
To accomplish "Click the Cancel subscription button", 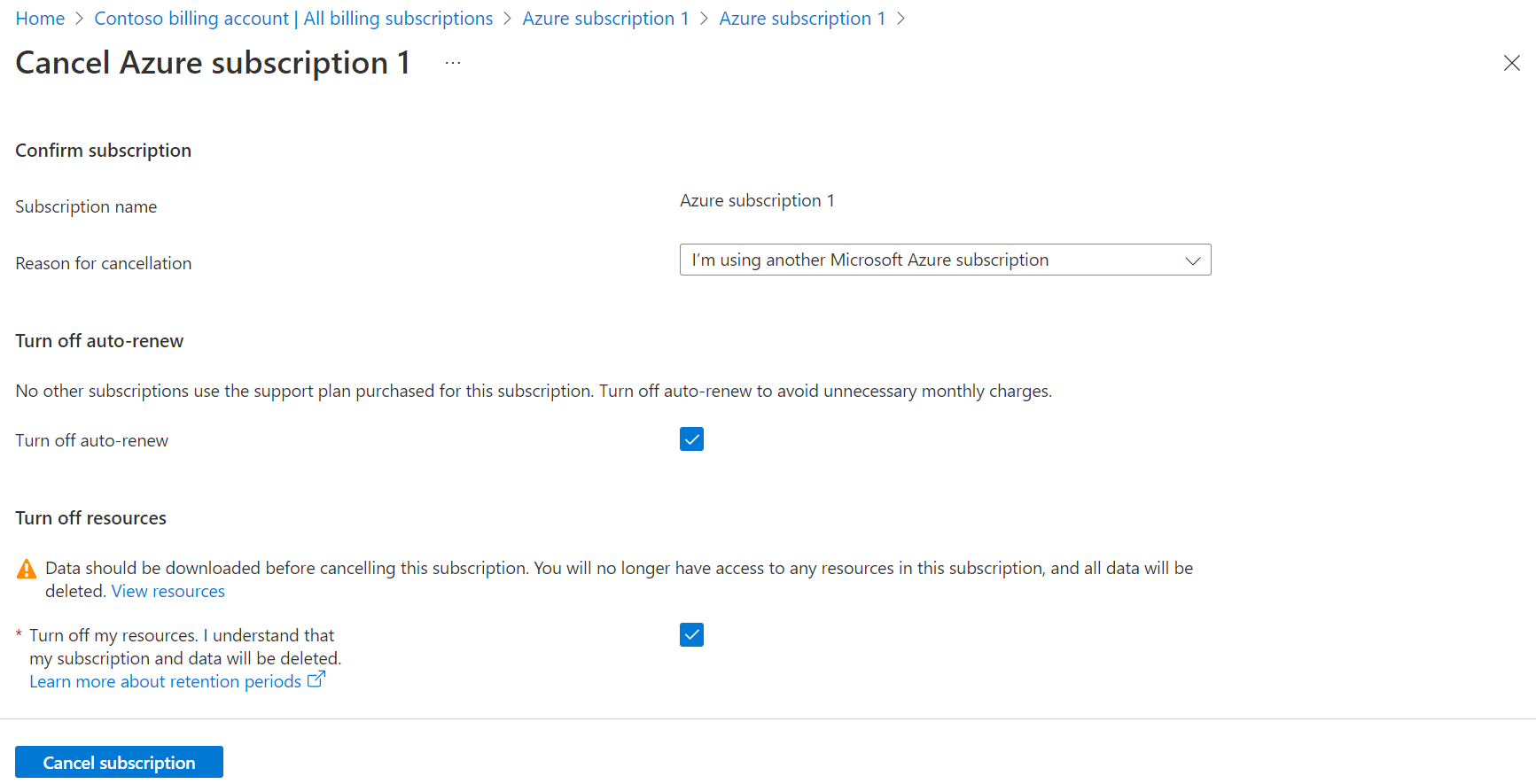I will click(x=119, y=762).
